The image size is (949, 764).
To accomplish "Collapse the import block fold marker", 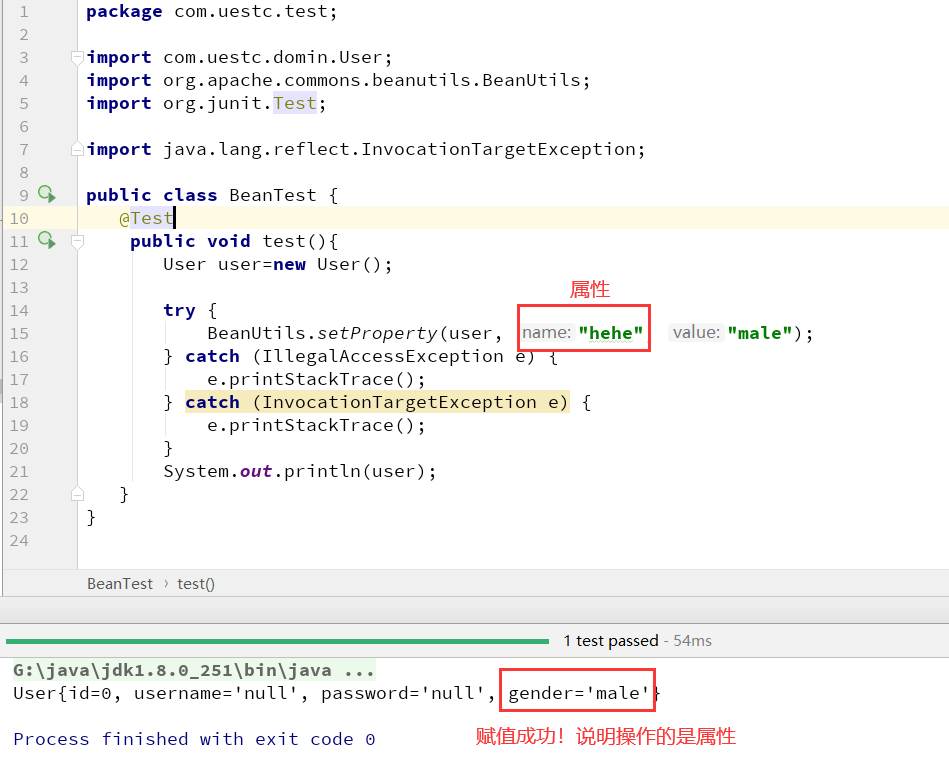I will click(x=77, y=58).
